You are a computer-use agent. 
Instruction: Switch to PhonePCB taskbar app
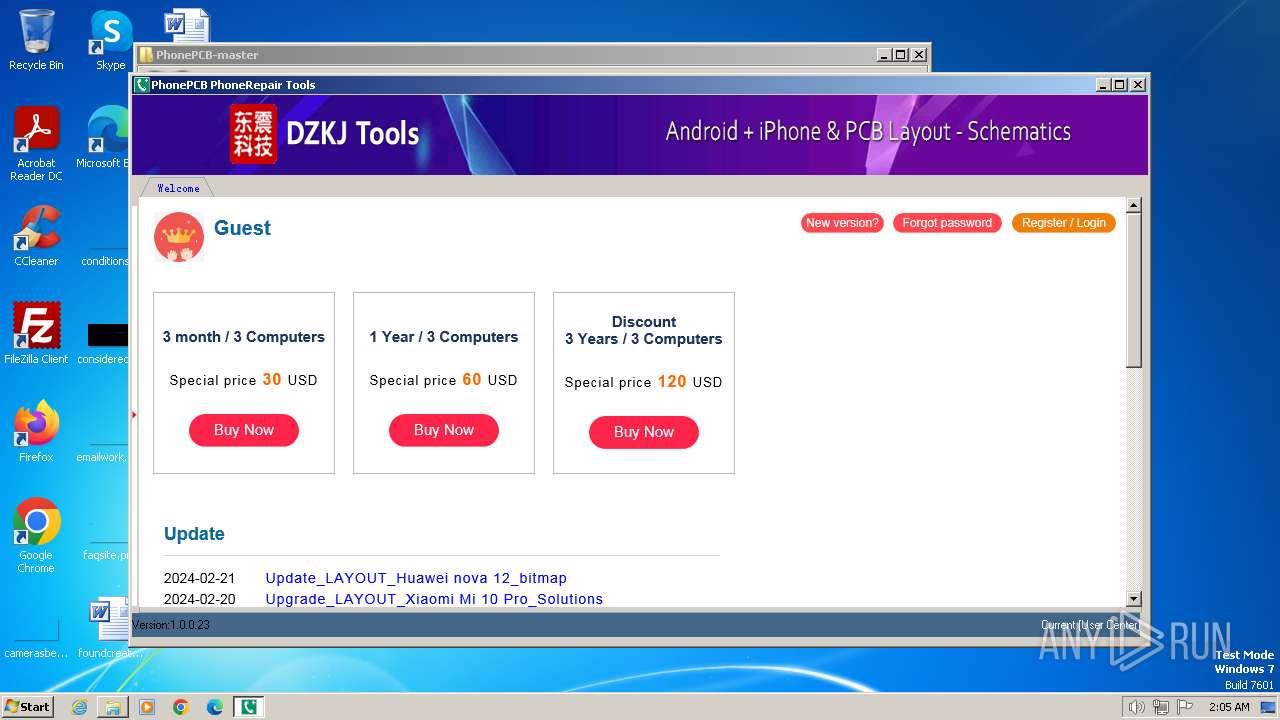click(x=249, y=707)
